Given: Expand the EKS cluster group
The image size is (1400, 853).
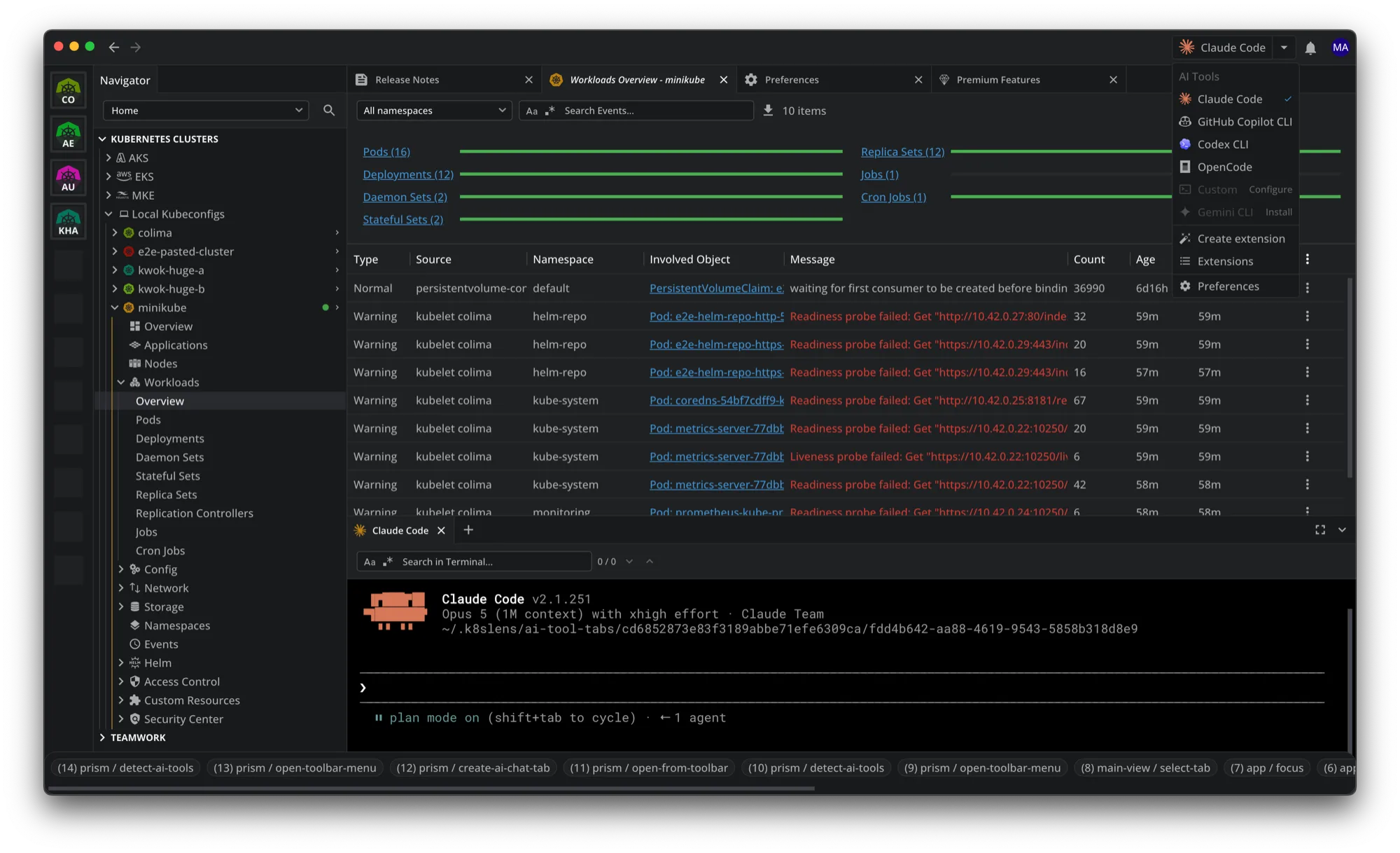Looking at the screenshot, I should [108, 176].
